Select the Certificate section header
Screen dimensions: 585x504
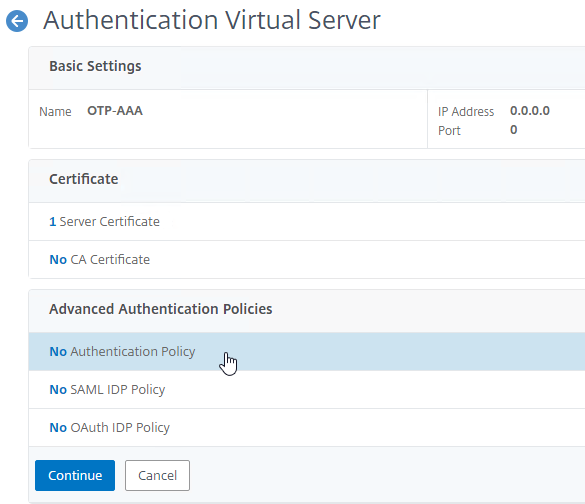coord(84,179)
